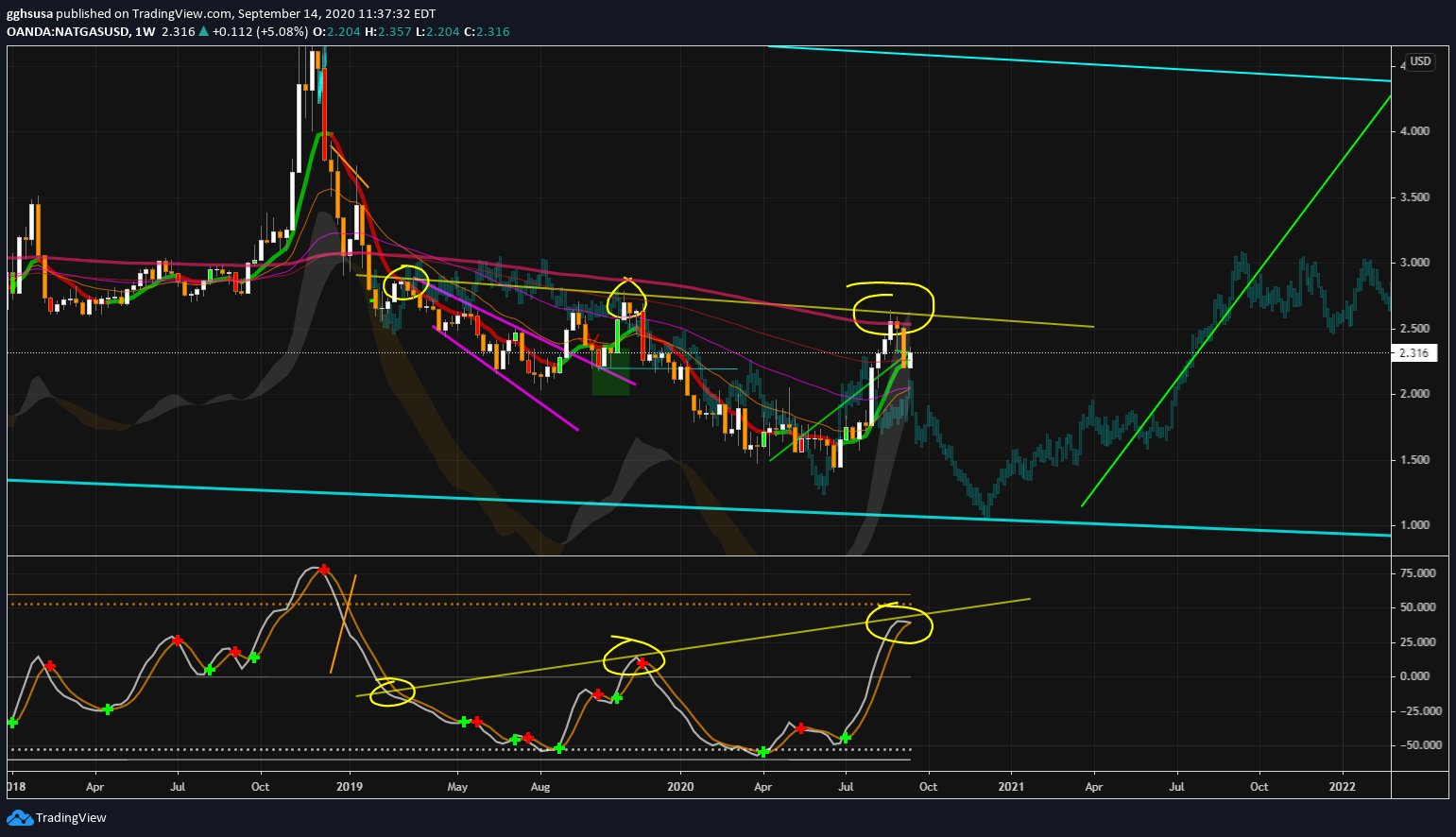The width and height of the screenshot is (1456, 837).
Task: Click the May time axis label
Action: 457,786
